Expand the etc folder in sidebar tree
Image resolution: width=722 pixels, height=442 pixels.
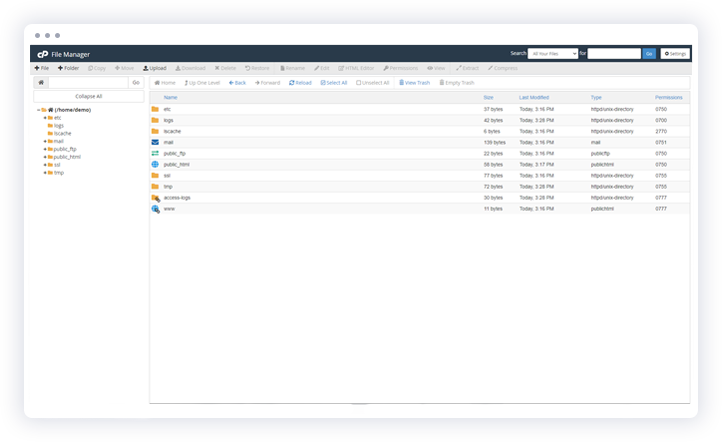point(46,117)
